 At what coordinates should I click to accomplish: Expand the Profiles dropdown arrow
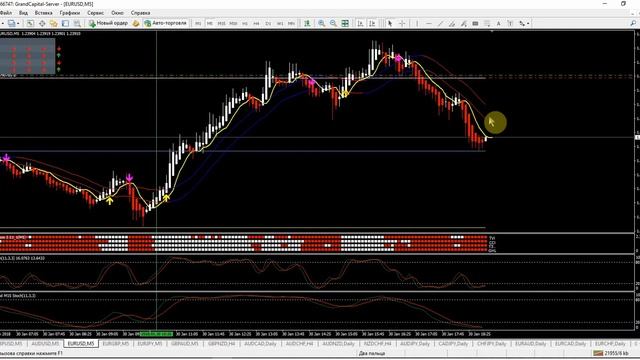tap(18, 24)
